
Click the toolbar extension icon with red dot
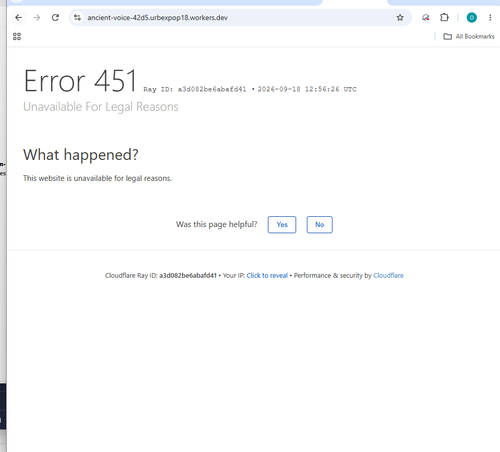click(x=426, y=18)
